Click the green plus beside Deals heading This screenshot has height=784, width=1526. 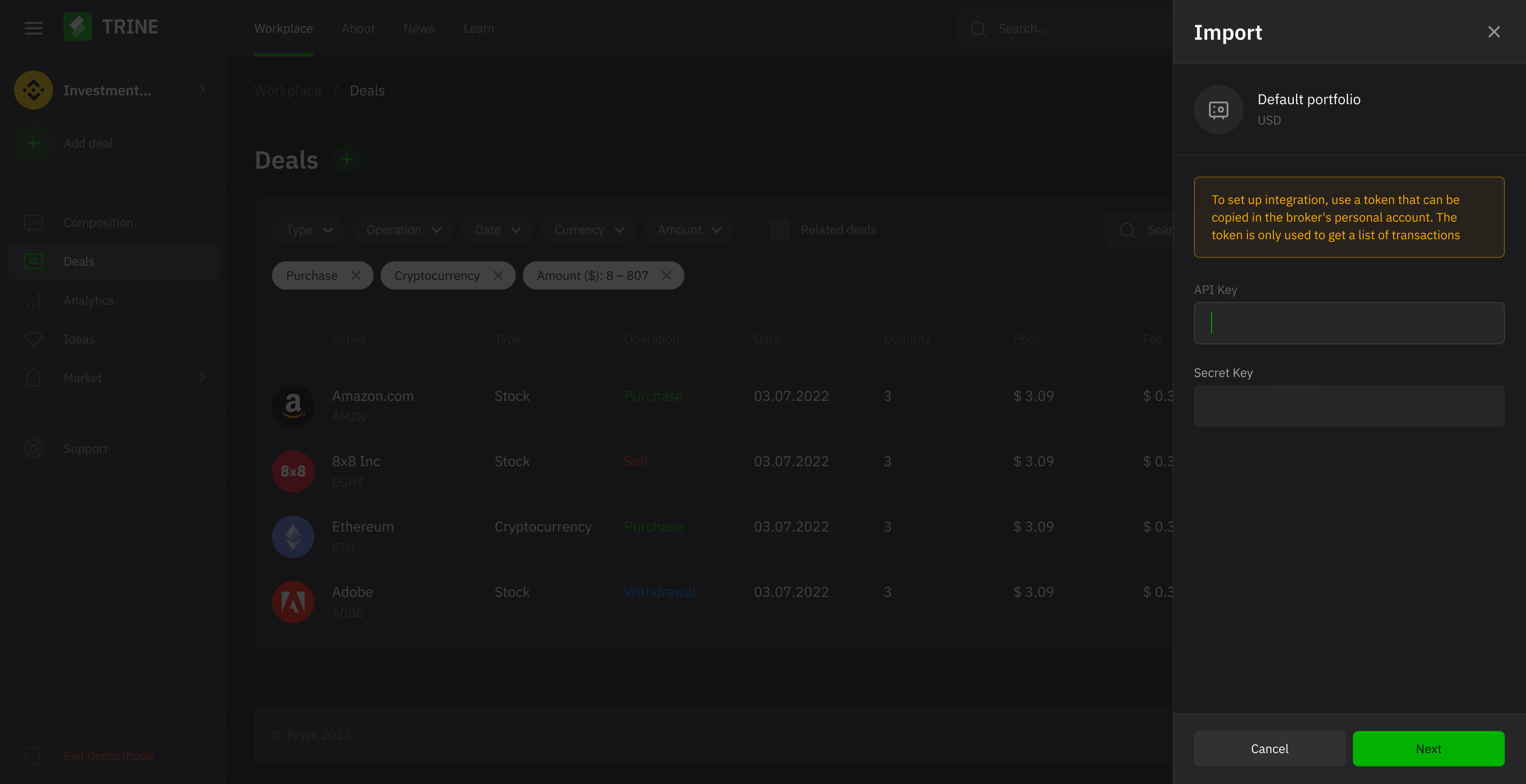[x=347, y=159]
